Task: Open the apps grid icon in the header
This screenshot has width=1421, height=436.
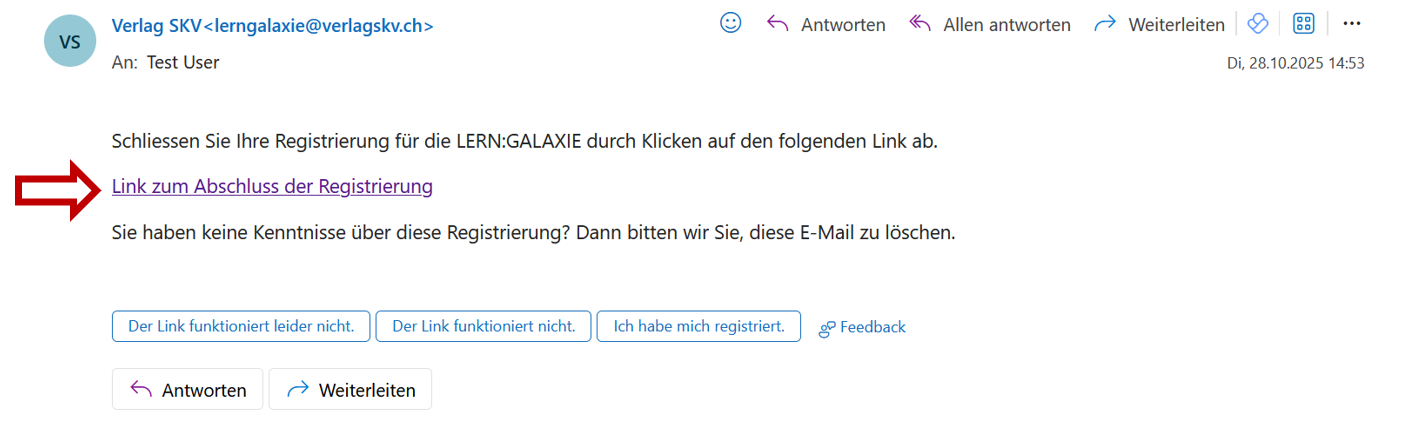Action: 1303,24
